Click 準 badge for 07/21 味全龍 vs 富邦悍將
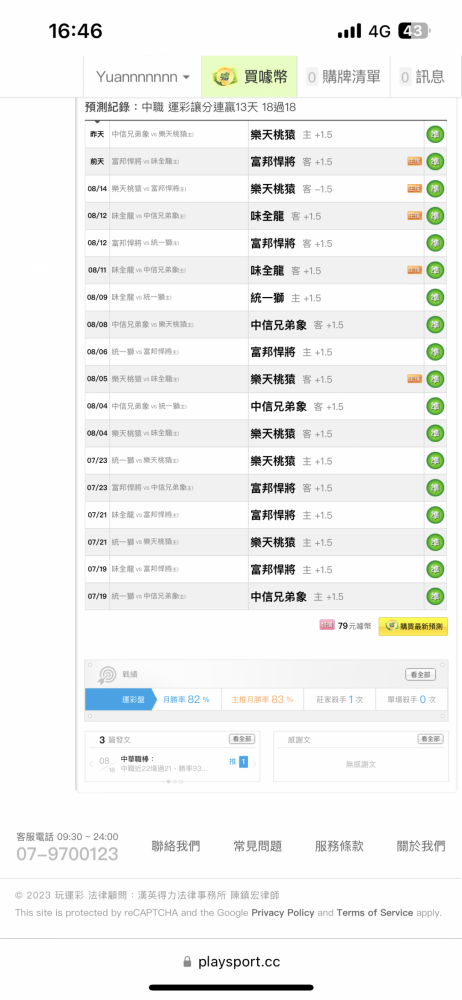 pos(436,515)
